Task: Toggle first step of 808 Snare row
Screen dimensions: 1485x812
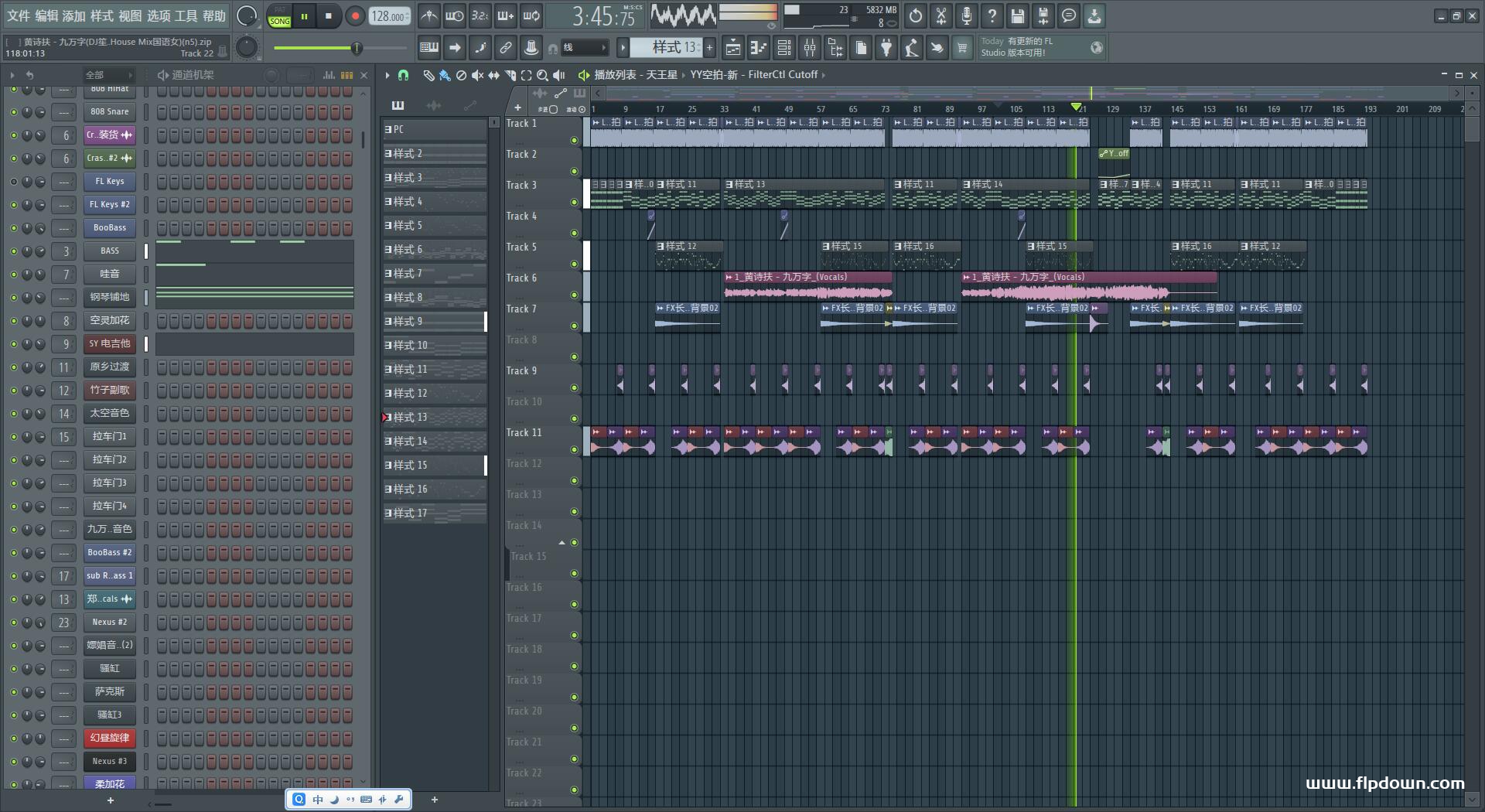Action: pyautogui.click(x=162, y=112)
